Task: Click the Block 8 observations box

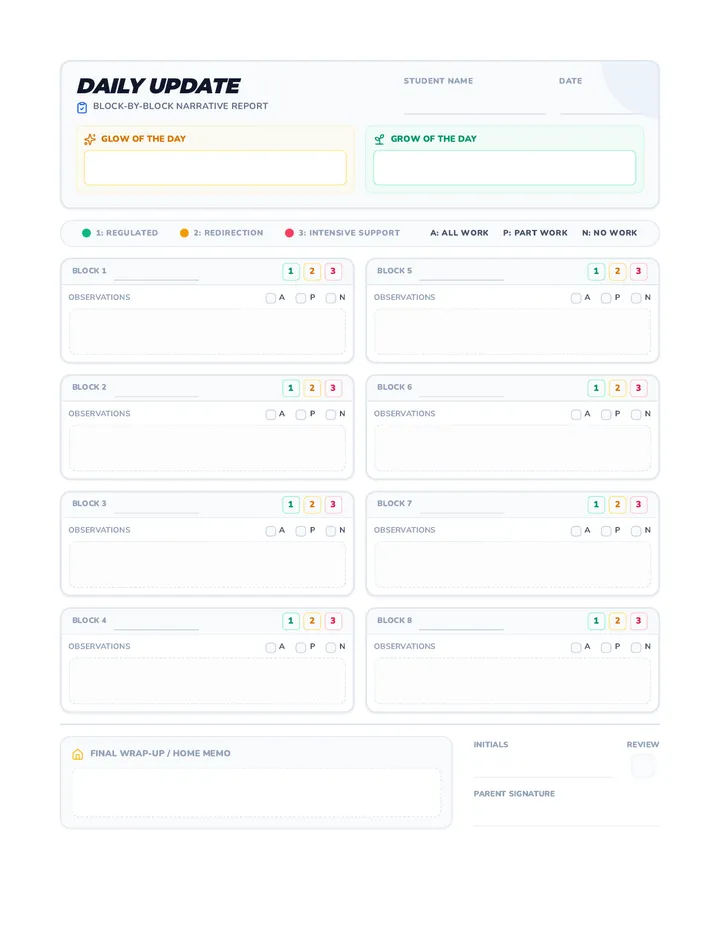Action: [513, 682]
